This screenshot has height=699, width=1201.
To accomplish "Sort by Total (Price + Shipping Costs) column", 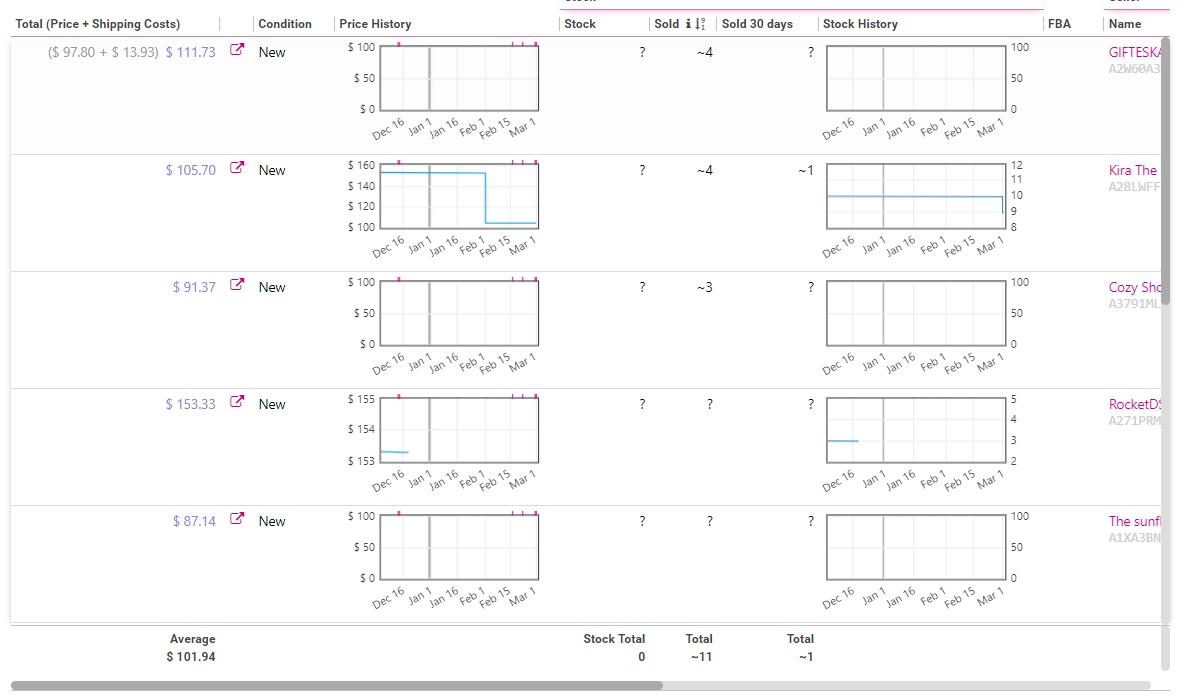I will point(98,24).
